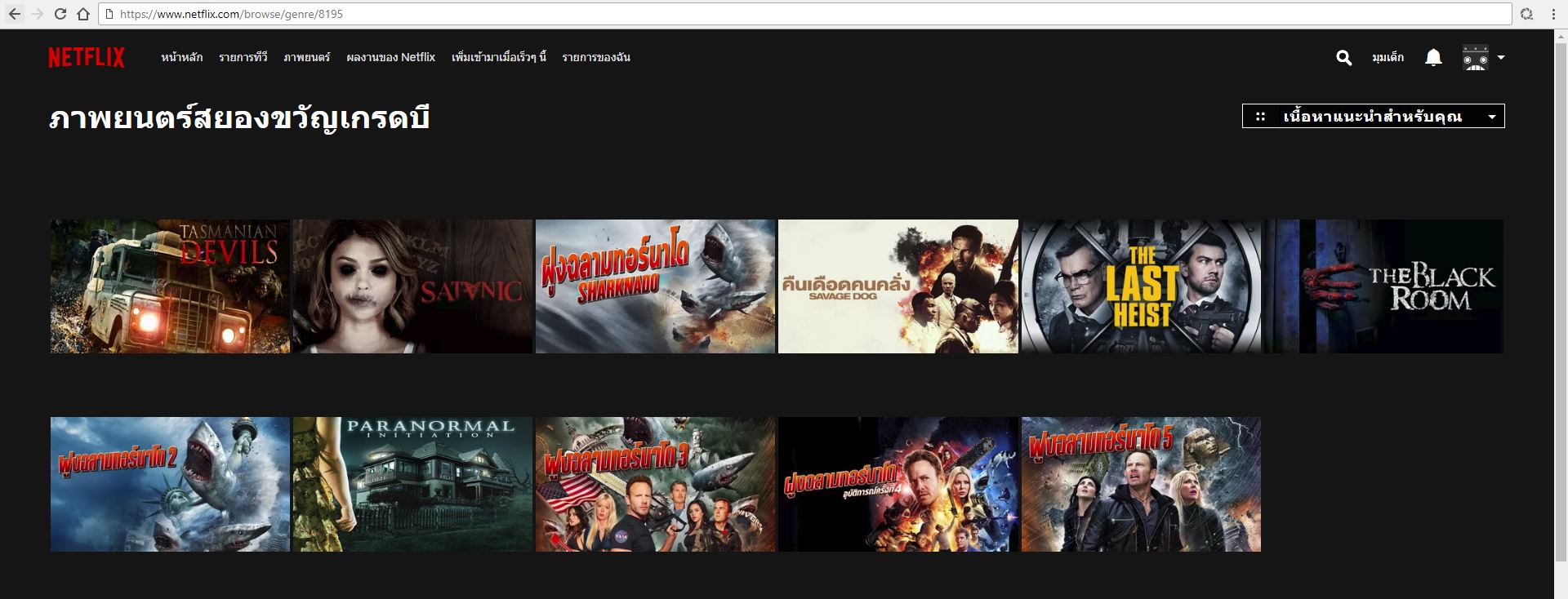Open The Black Room movie thumbnail
1568x599 pixels.
(1383, 286)
